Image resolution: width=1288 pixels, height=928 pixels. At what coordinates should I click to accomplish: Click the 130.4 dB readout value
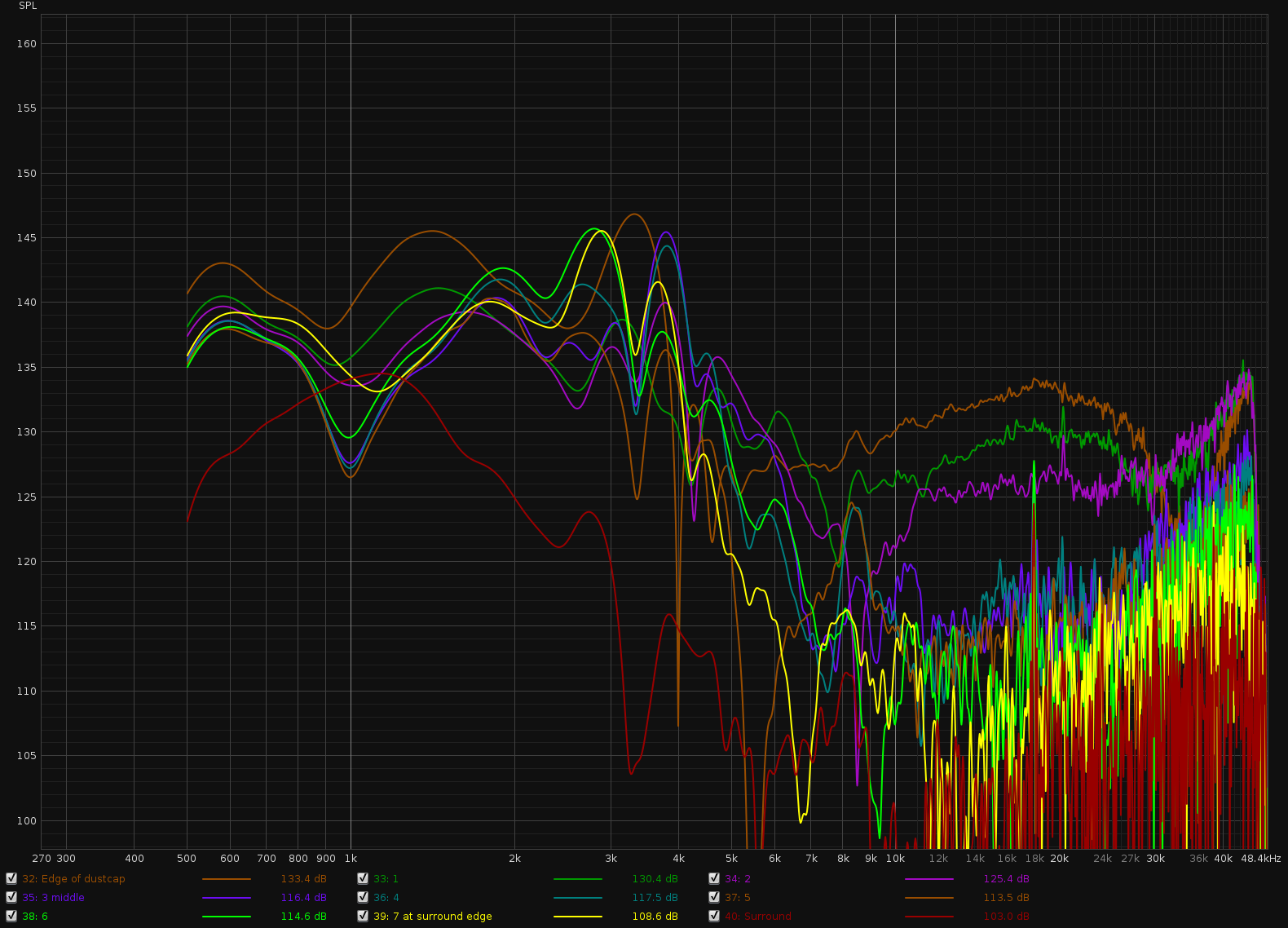pyautogui.click(x=655, y=879)
